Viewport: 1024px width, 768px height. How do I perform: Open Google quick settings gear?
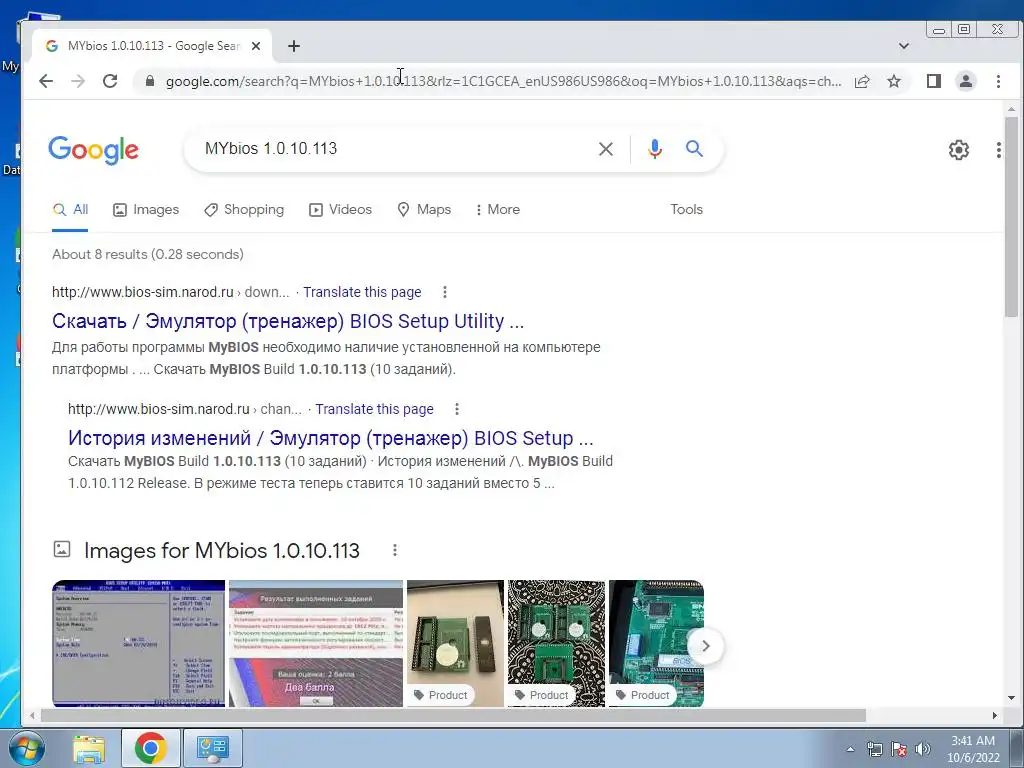tap(959, 150)
